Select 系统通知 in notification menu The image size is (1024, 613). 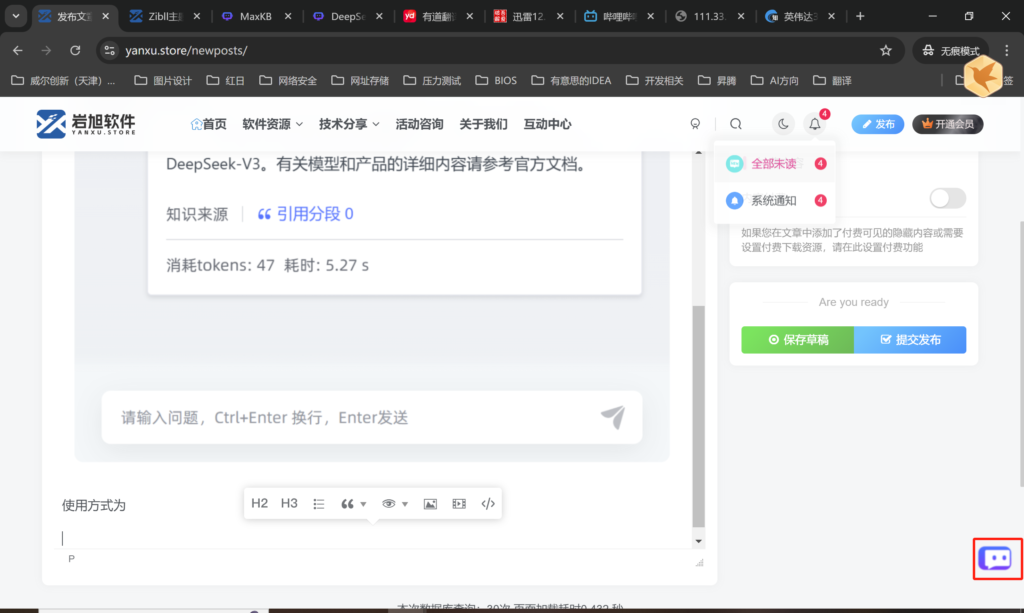[773, 200]
